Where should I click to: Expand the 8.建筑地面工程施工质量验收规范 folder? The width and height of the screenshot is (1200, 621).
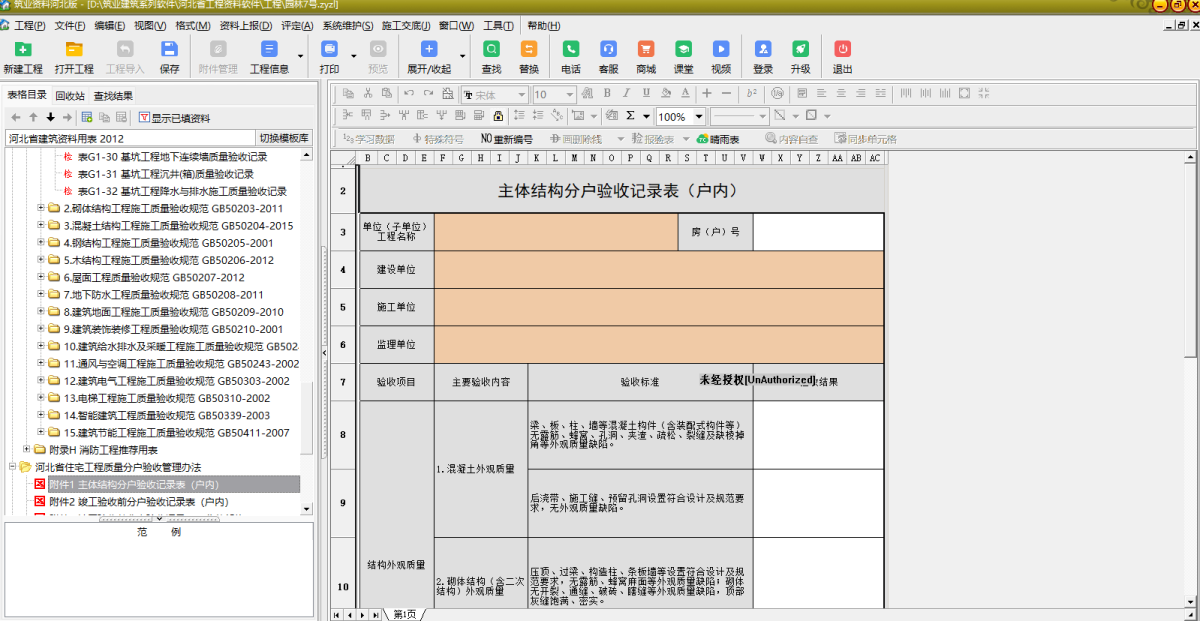41,312
